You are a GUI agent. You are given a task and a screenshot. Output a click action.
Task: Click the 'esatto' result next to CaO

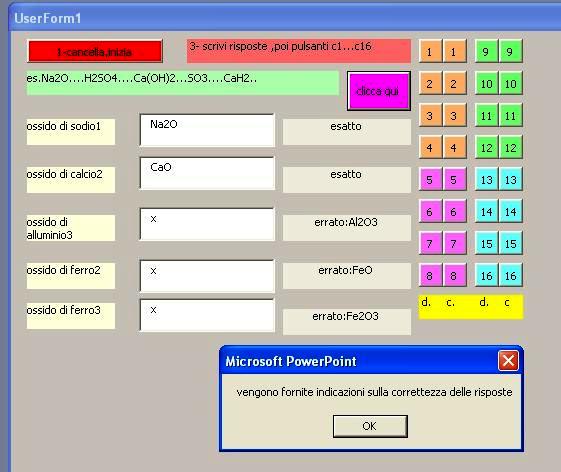347,180
